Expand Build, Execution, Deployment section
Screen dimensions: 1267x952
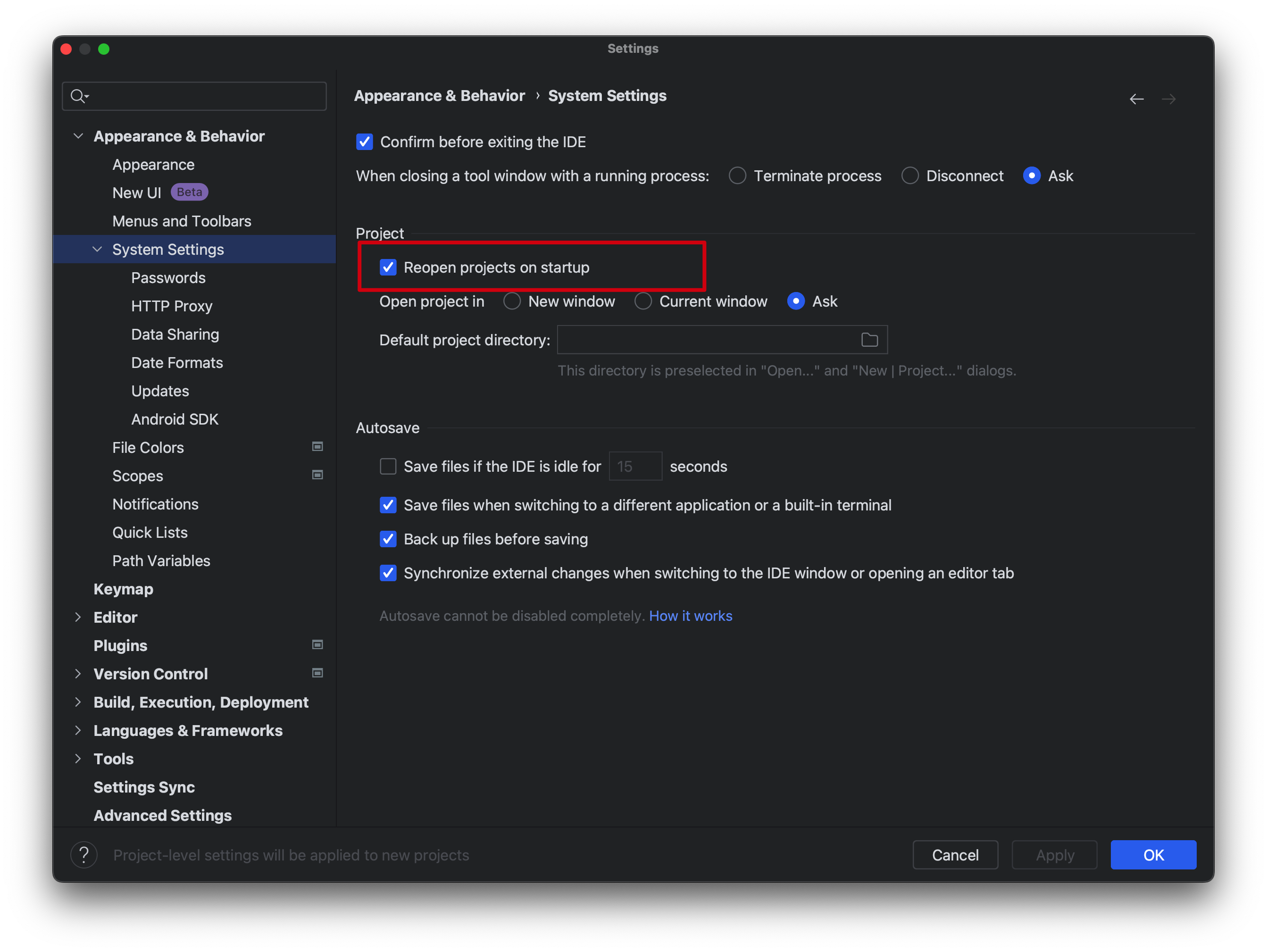(78, 701)
